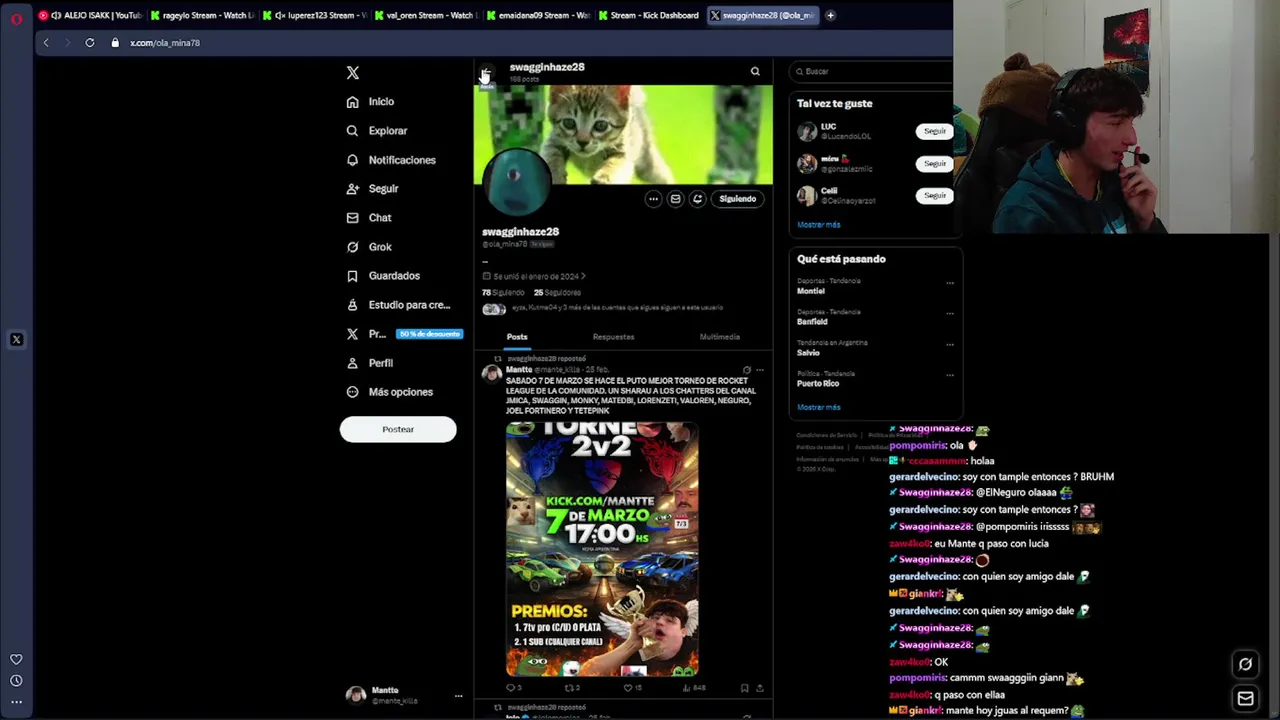Click history clock icon in Opera sidebar

[16, 681]
